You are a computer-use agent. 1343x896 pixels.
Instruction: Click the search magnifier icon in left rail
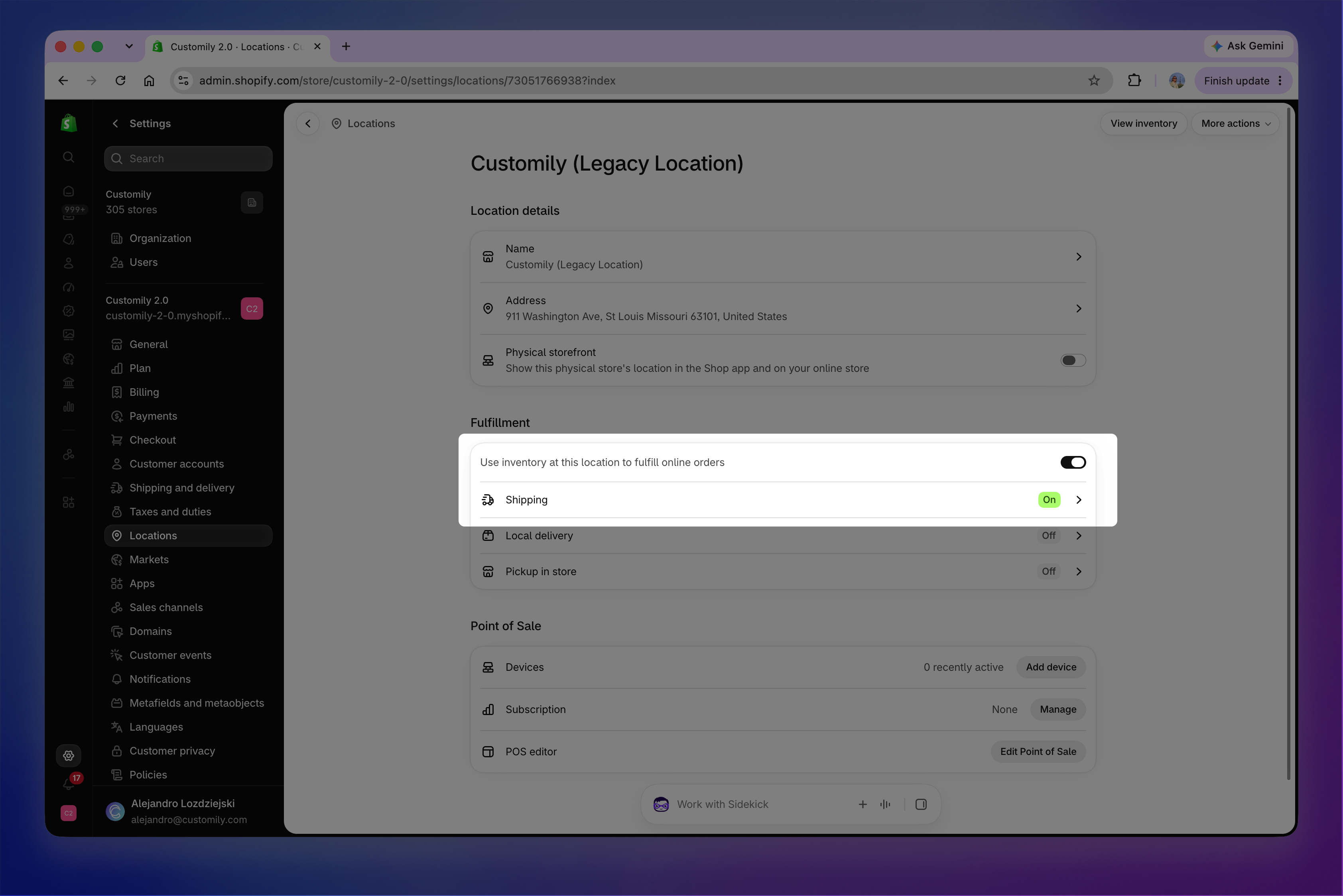(x=69, y=157)
